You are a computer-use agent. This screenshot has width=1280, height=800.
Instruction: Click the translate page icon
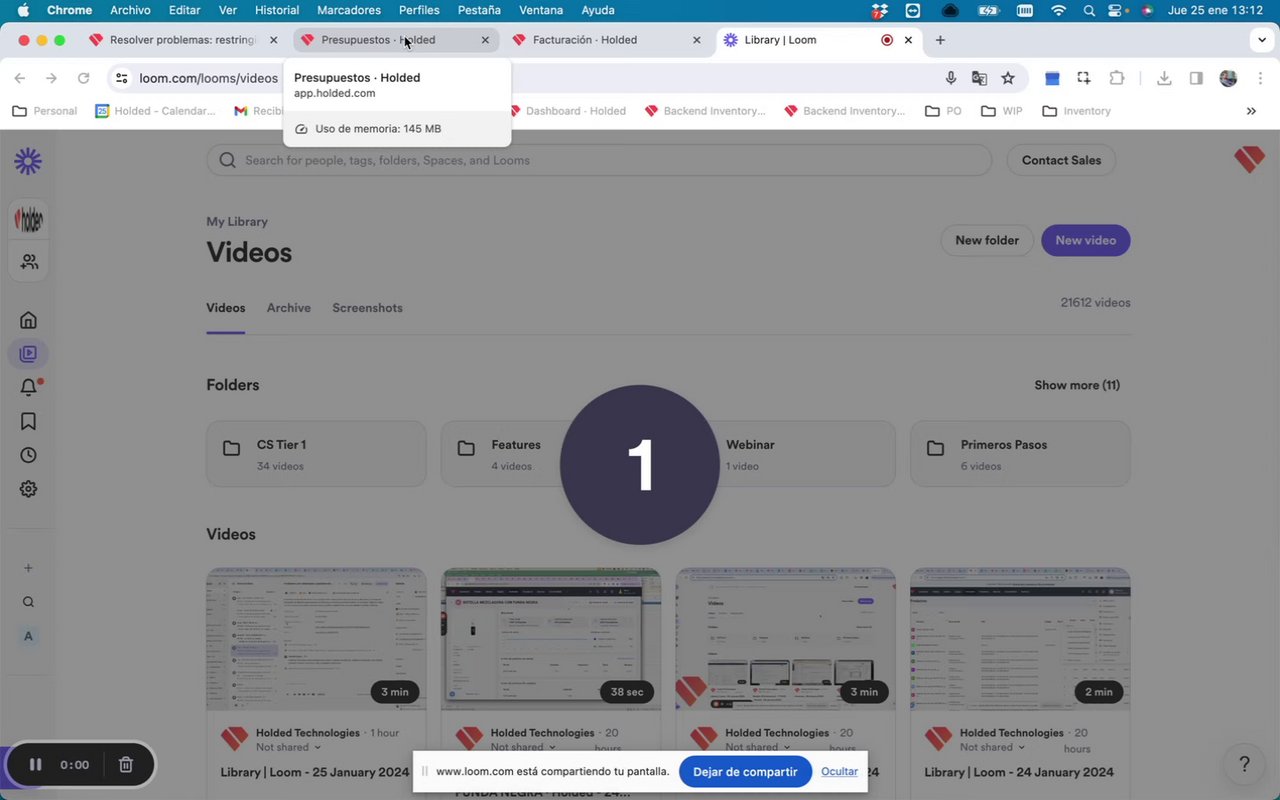pyautogui.click(x=979, y=78)
